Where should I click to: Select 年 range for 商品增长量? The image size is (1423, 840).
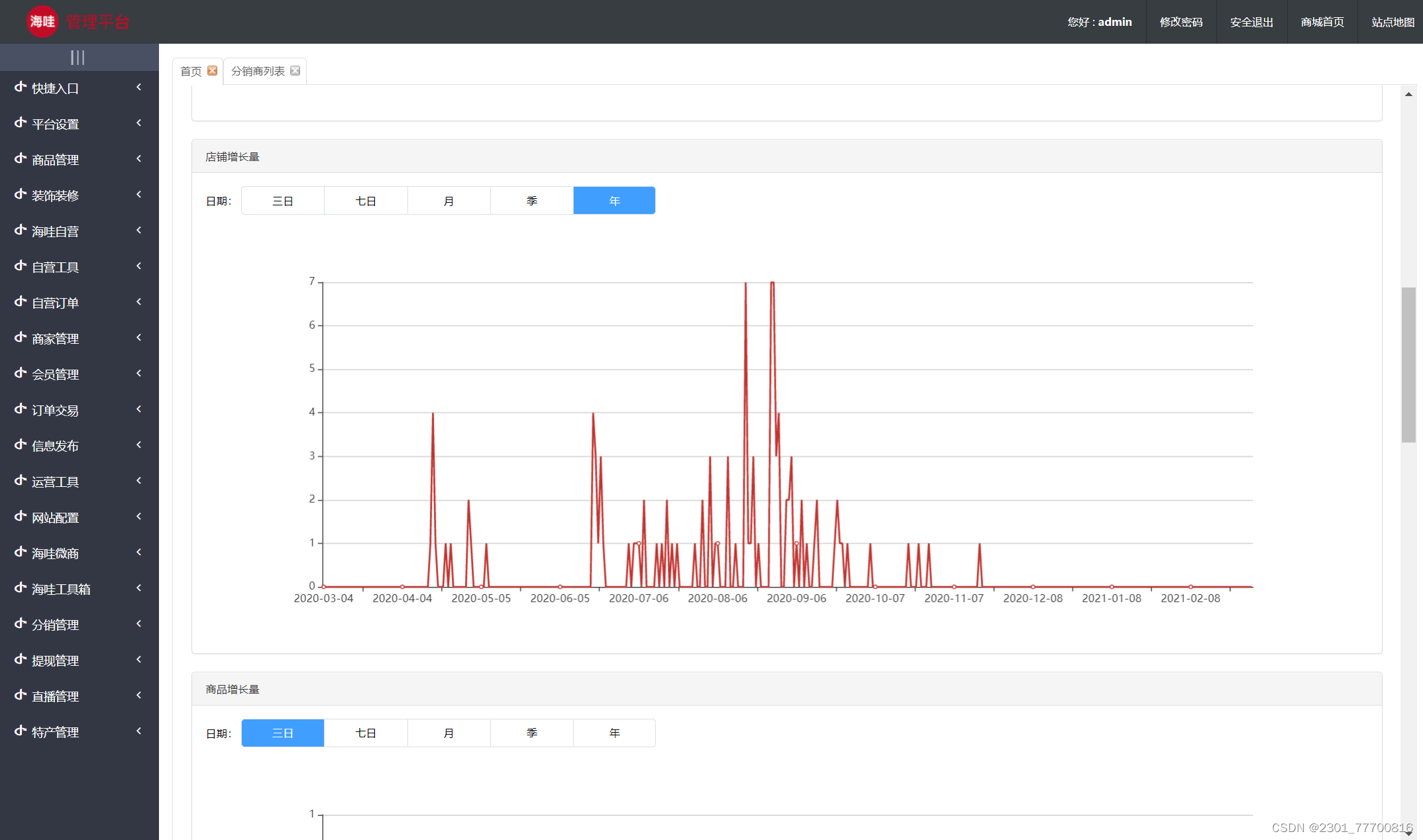point(614,733)
